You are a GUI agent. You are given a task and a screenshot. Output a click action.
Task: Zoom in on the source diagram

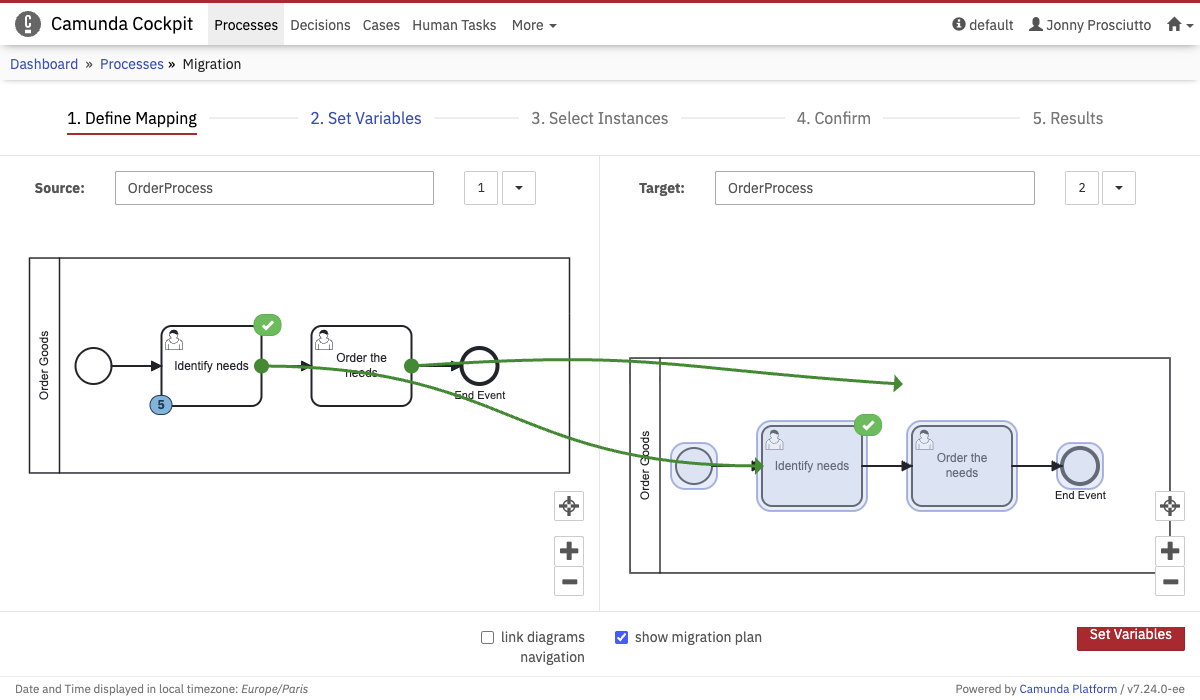point(569,550)
